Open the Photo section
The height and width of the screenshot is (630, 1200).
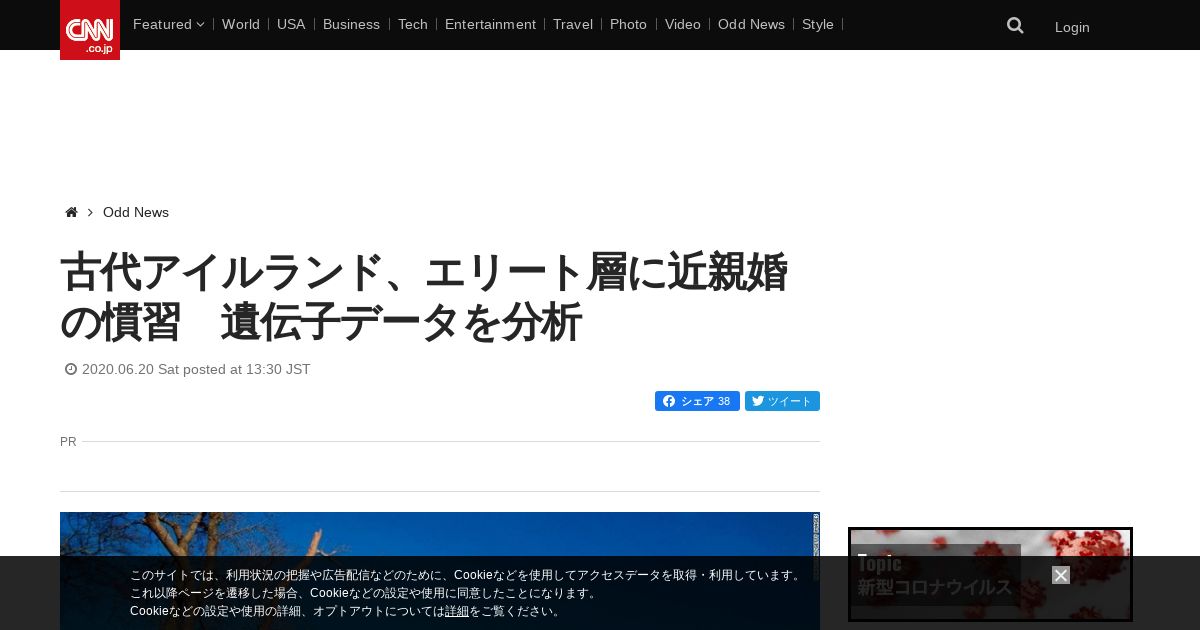(x=628, y=24)
